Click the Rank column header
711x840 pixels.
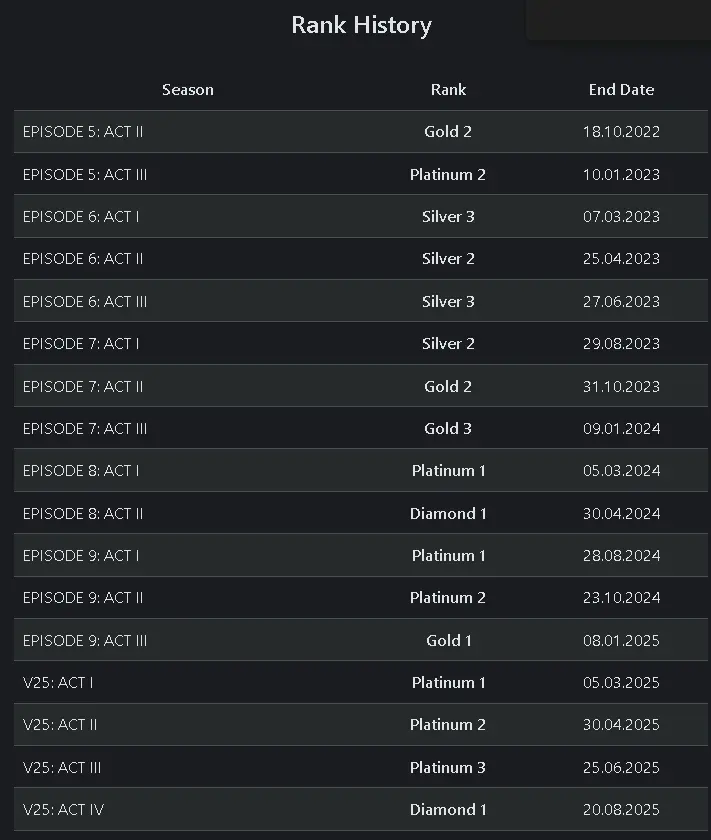click(448, 90)
